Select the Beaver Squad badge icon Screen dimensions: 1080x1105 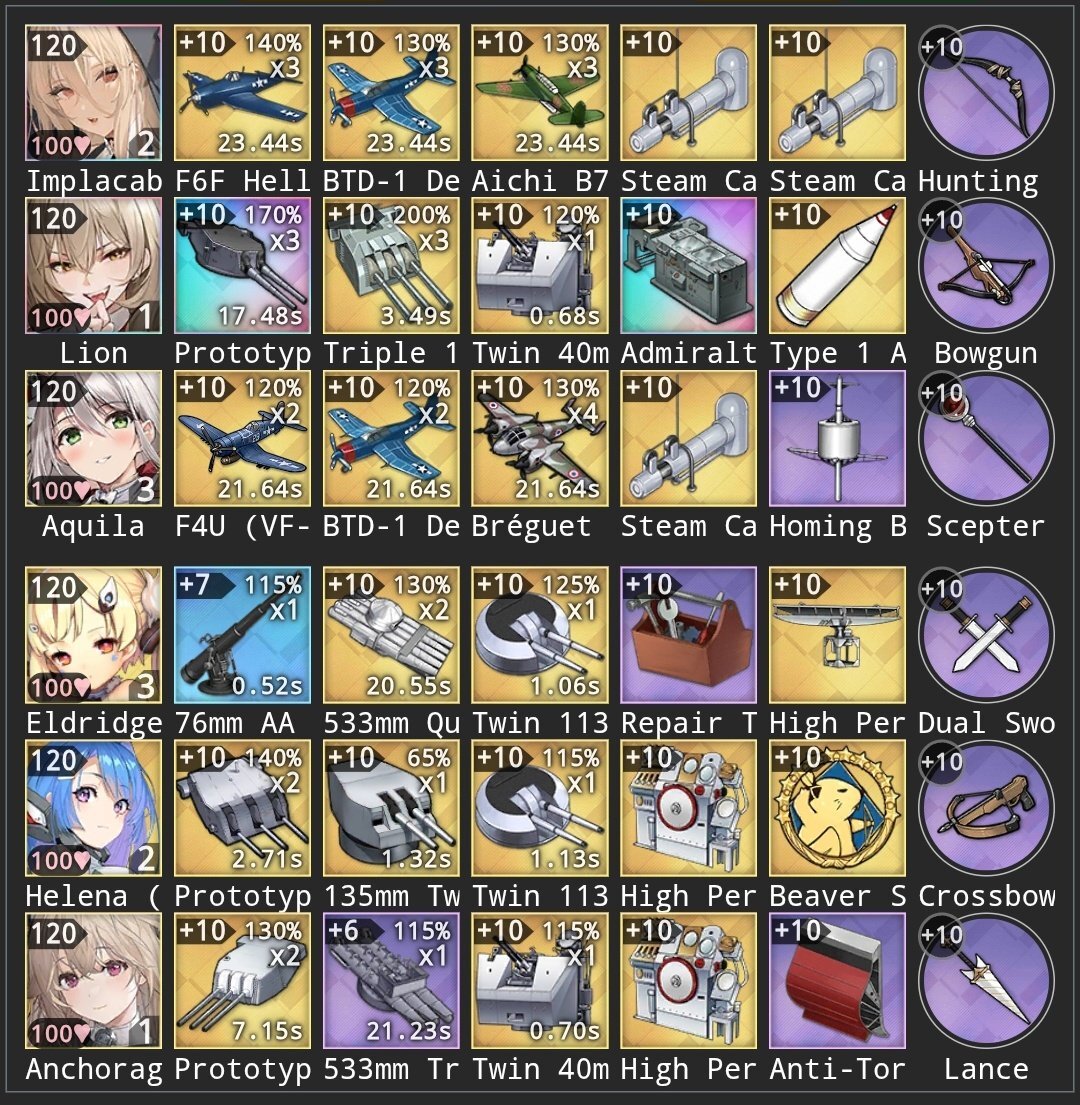pyautogui.click(x=837, y=808)
